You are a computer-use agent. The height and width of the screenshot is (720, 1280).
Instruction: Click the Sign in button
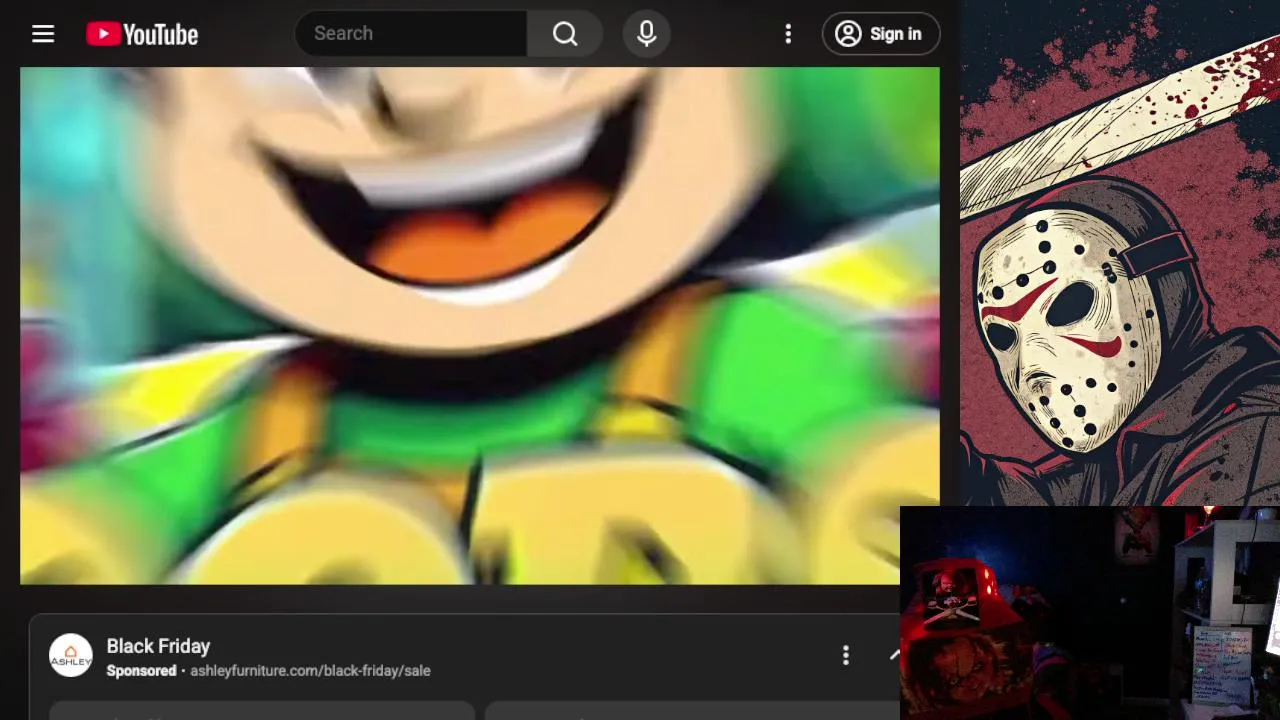(x=880, y=34)
